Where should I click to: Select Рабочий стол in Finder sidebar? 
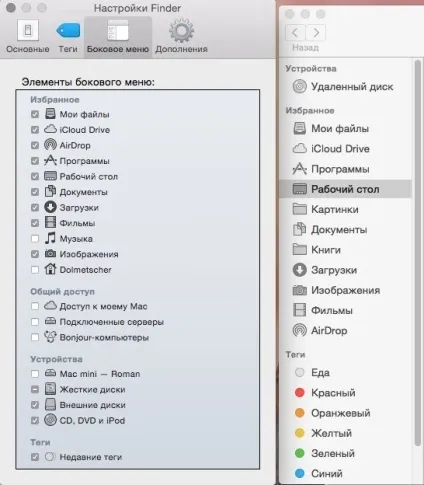point(345,189)
